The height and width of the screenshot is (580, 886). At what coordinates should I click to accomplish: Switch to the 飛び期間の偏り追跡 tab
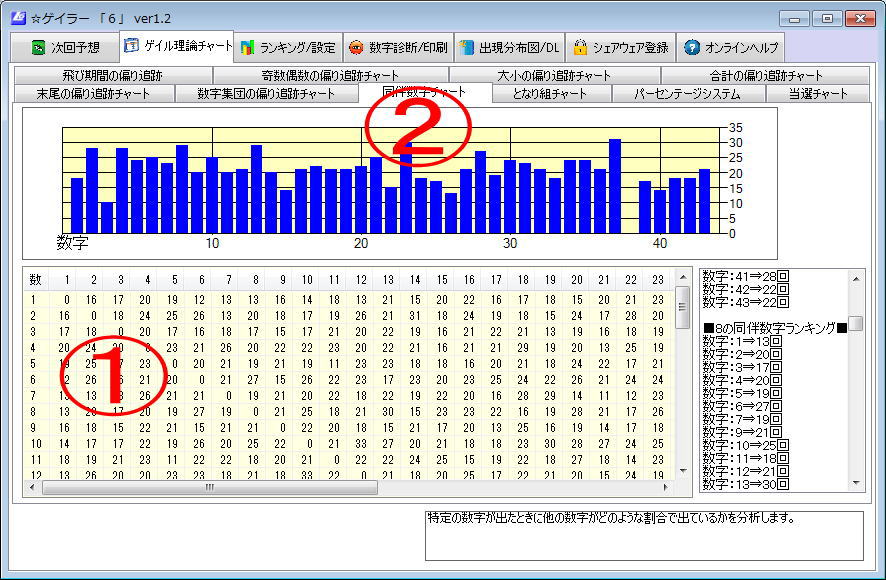pos(110,76)
